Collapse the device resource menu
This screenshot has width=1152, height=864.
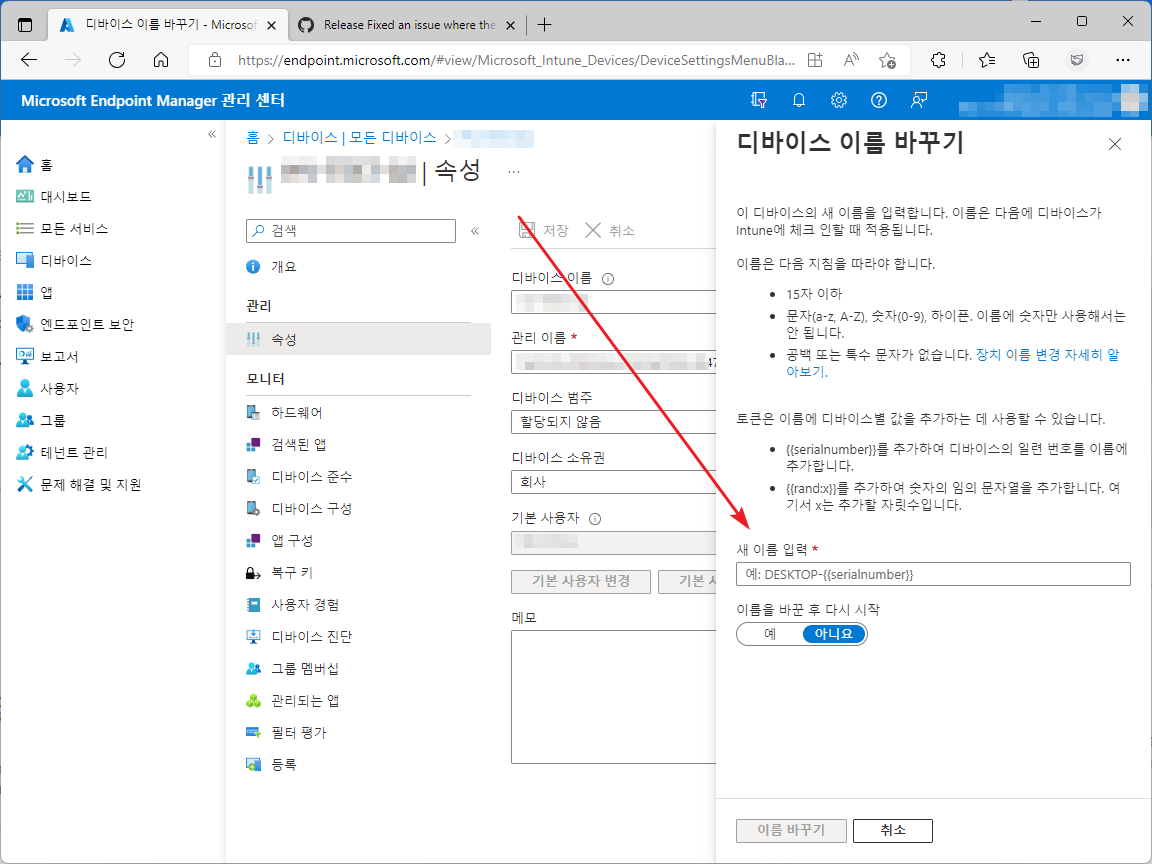point(475,231)
